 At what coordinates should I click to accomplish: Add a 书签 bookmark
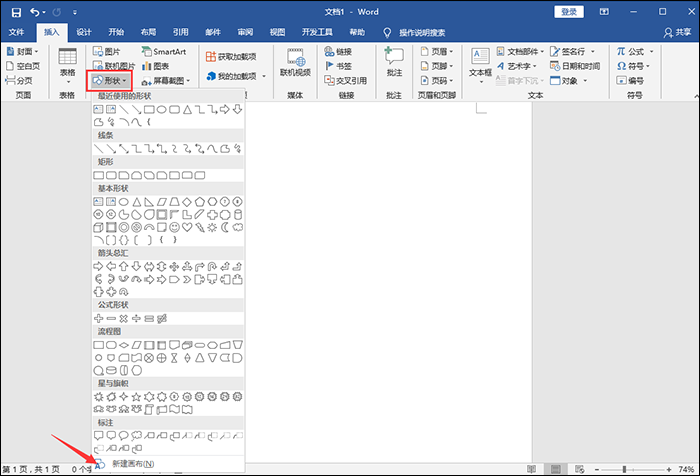pyautogui.click(x=338, y=66)
